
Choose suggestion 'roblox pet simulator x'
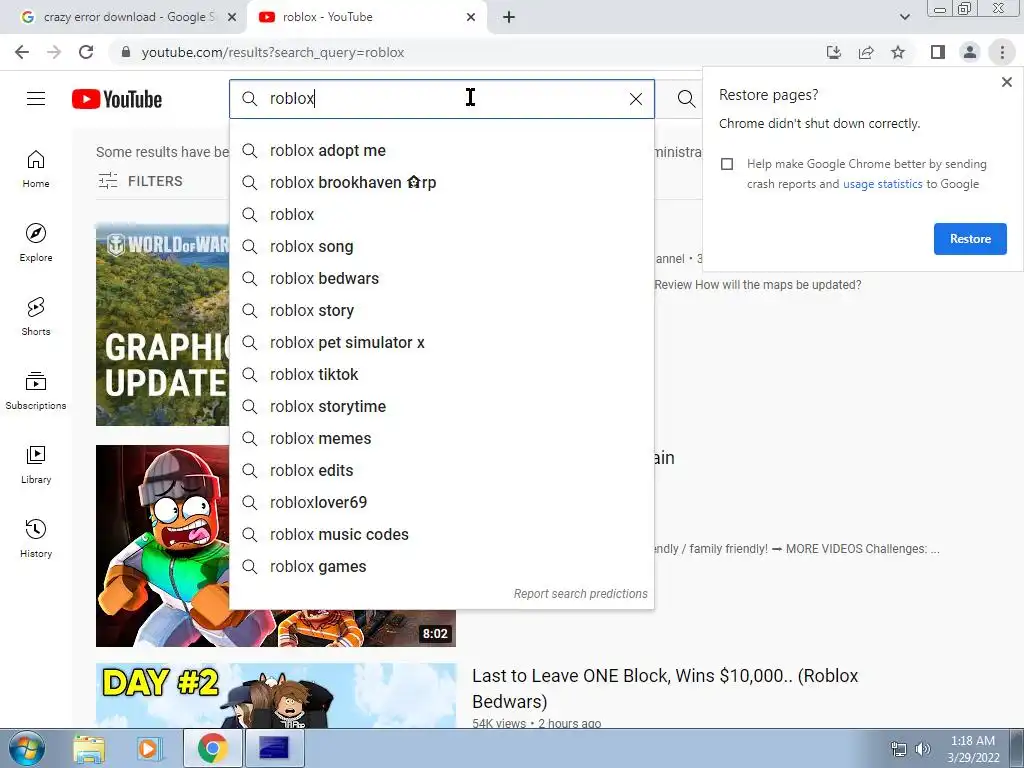(441, 342)
